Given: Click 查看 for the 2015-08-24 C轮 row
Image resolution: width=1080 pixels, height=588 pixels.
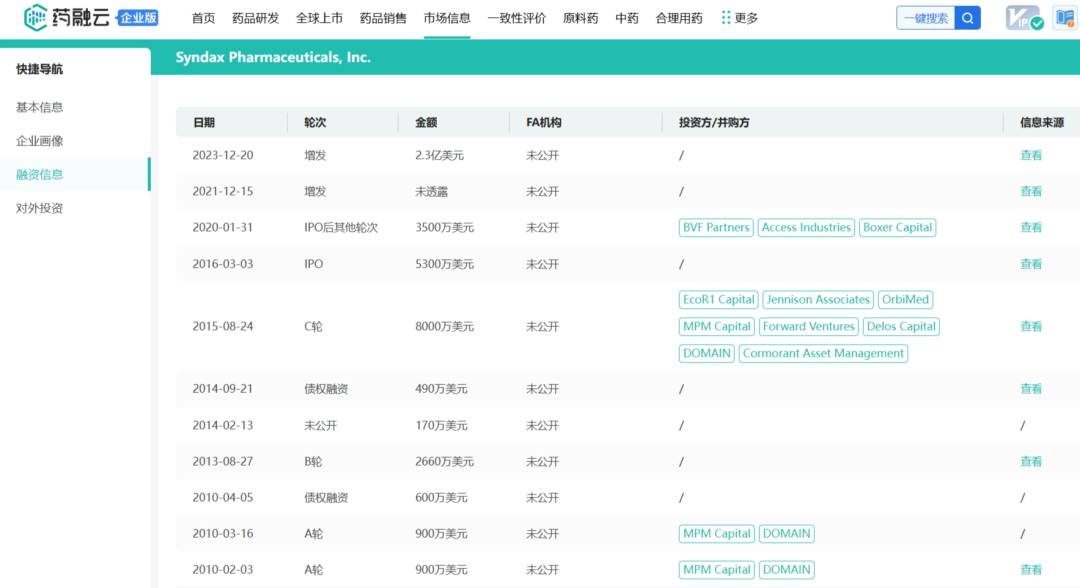Looking at the screenshot, I should [1031, 326].
